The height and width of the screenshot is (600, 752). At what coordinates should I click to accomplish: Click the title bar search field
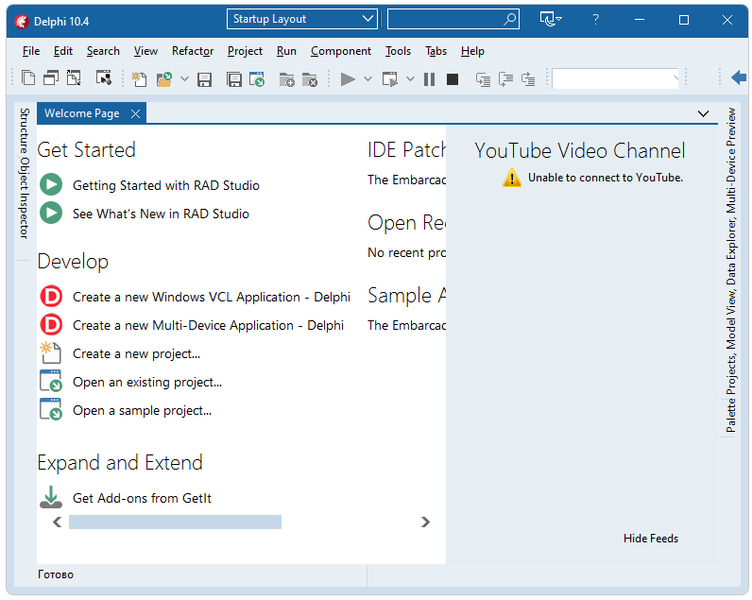pos(453,19)
